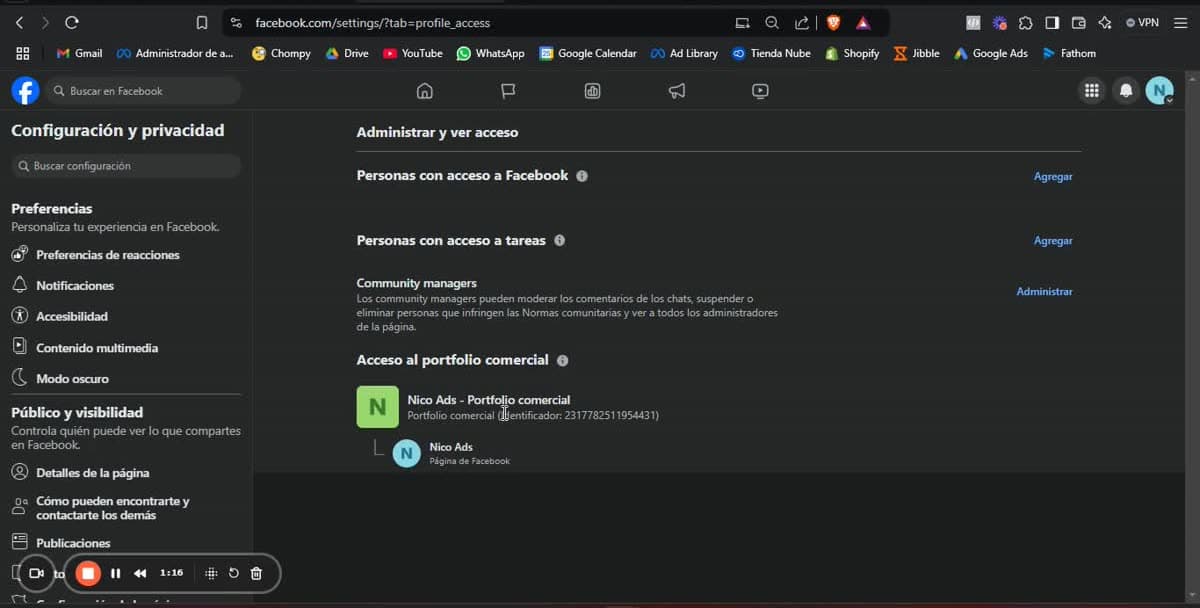Click the Facebook logo
This screenshot has width=1200, height=608.
point(25,91)
